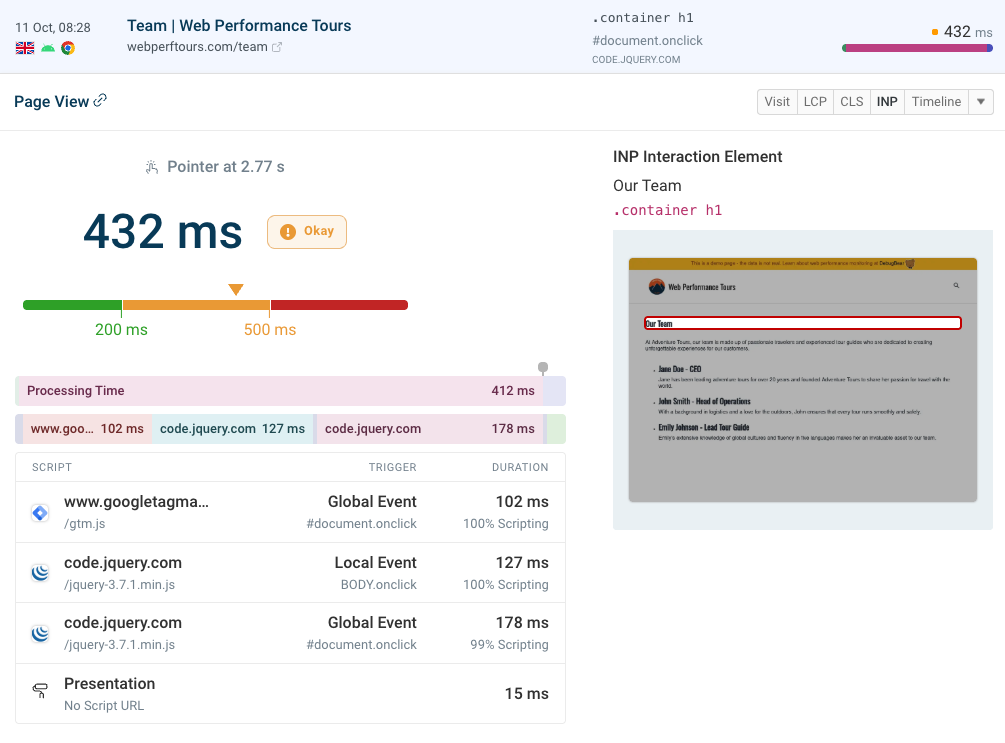Viewport: 1005px width, 743px height.
Task: Click the pointer interaction icon
Action: click(152, 167)
